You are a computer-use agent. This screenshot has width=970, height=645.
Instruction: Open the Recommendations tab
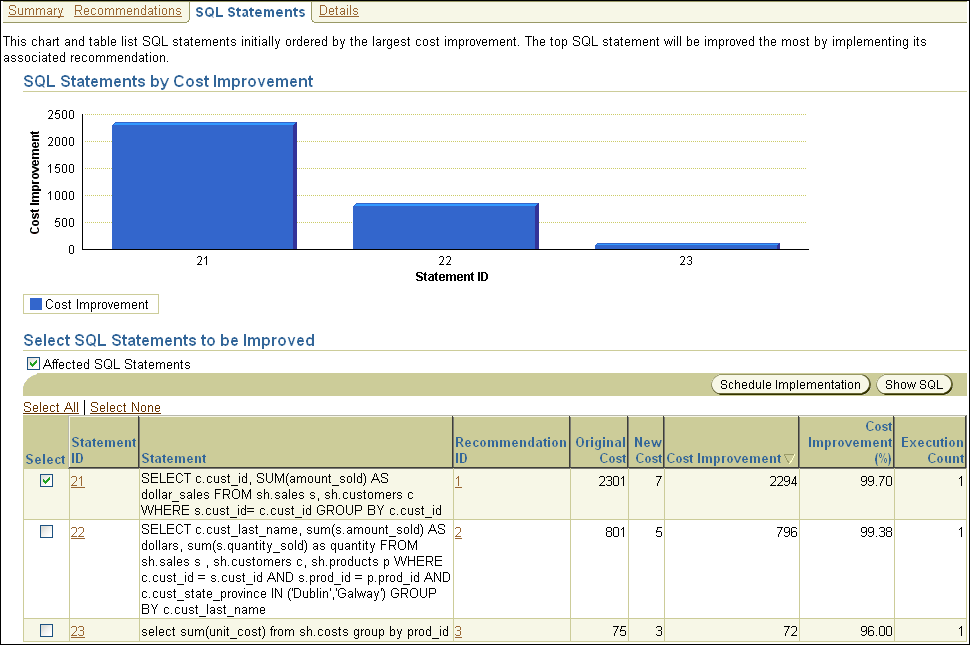[128, 11]
